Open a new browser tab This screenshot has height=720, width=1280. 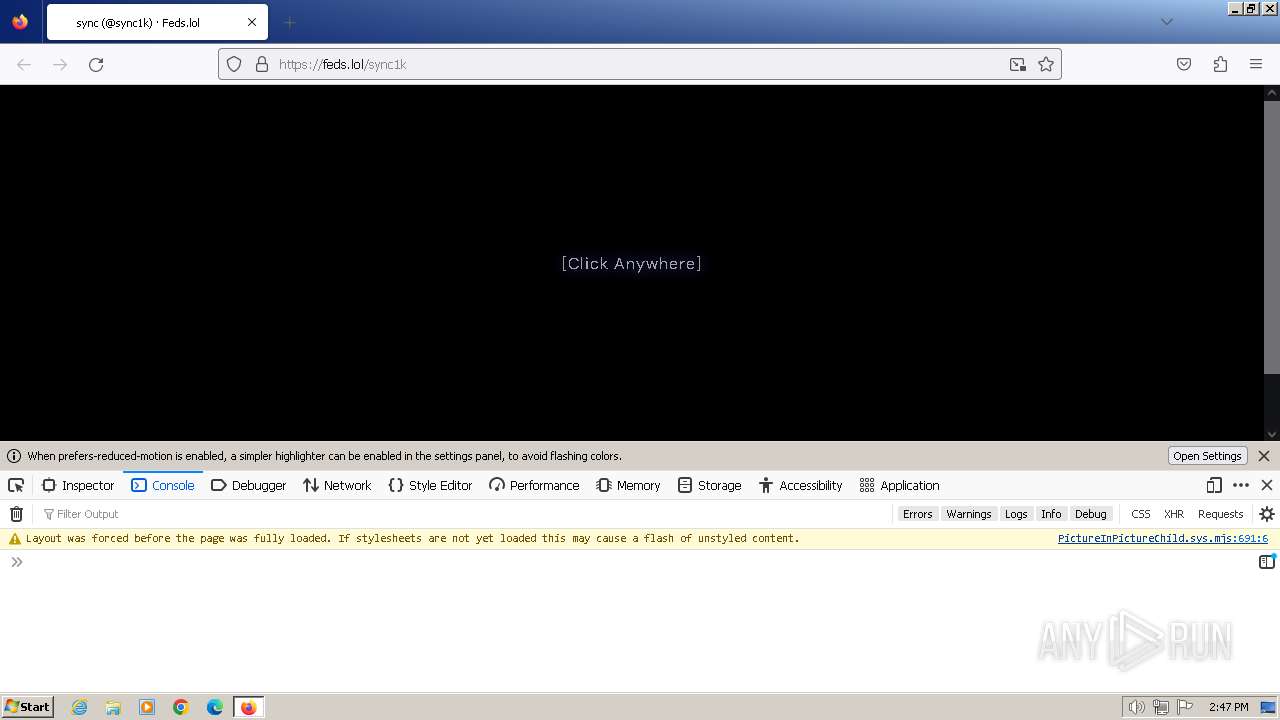tap(289, 22)
